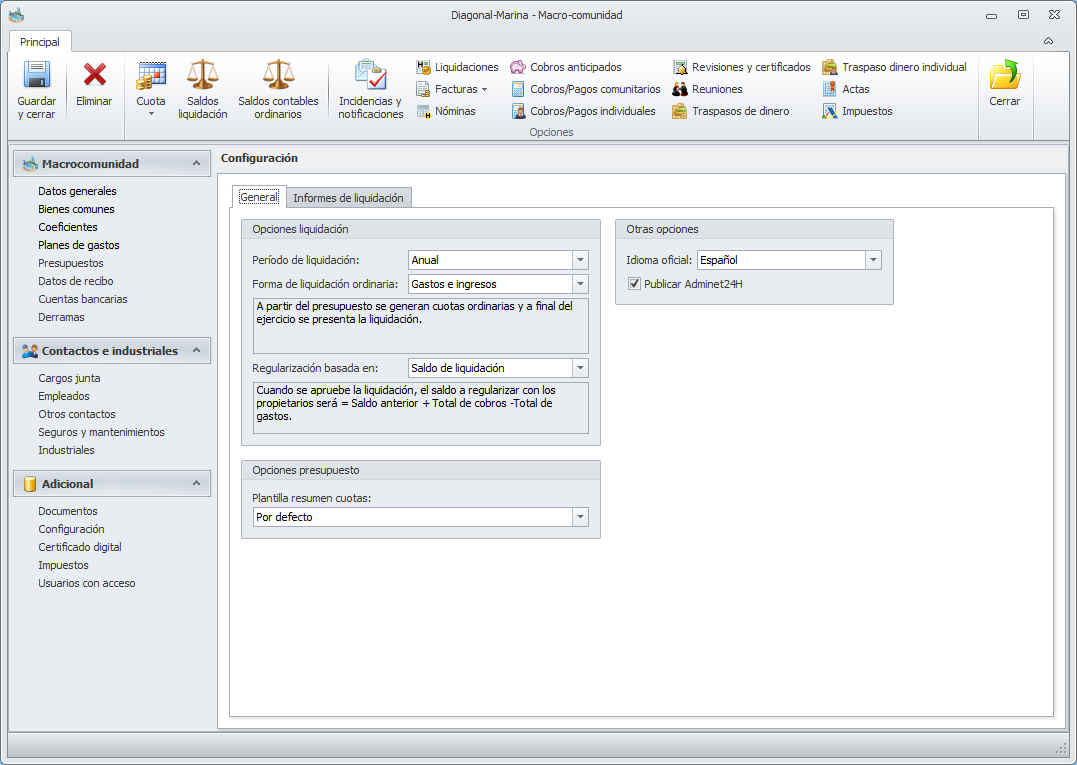
Task: Open the Plantilla resumen cuotas dropdown
Action: click(580, 517)
